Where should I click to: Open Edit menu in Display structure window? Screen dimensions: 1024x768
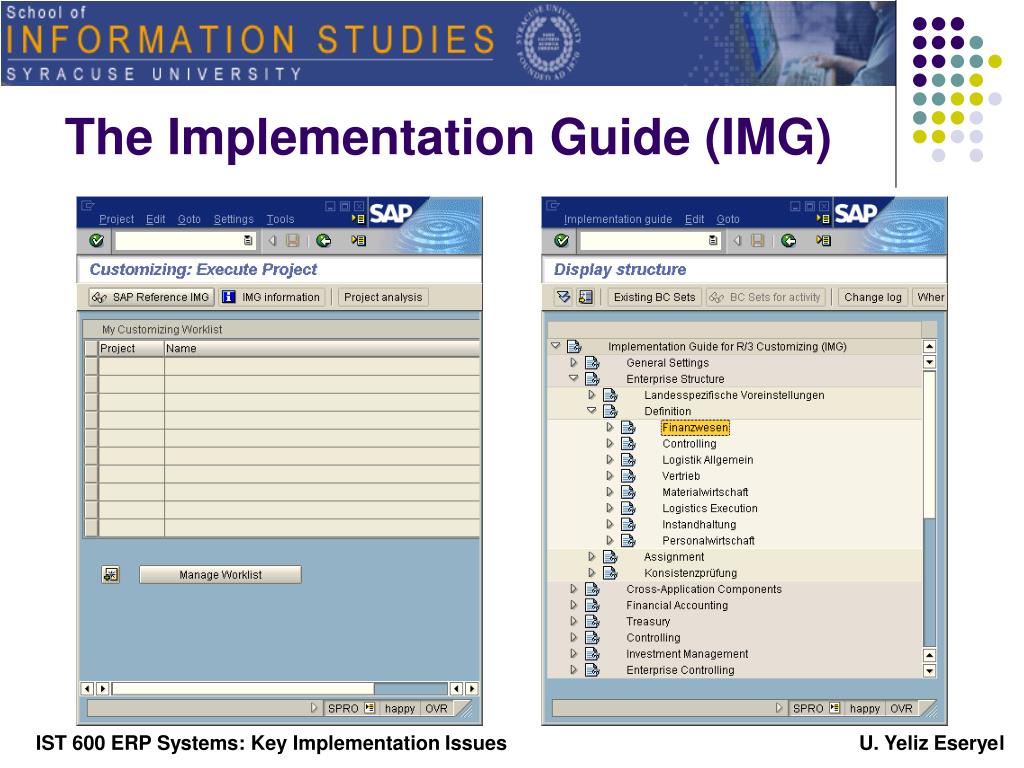click(x=694, y=219)
